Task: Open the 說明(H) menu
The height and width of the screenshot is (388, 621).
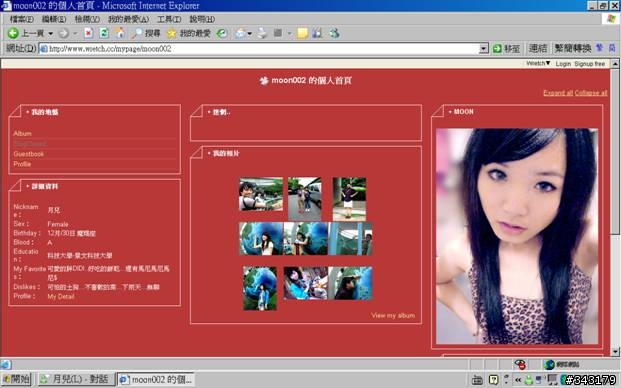Action: [x=202, y=19]
